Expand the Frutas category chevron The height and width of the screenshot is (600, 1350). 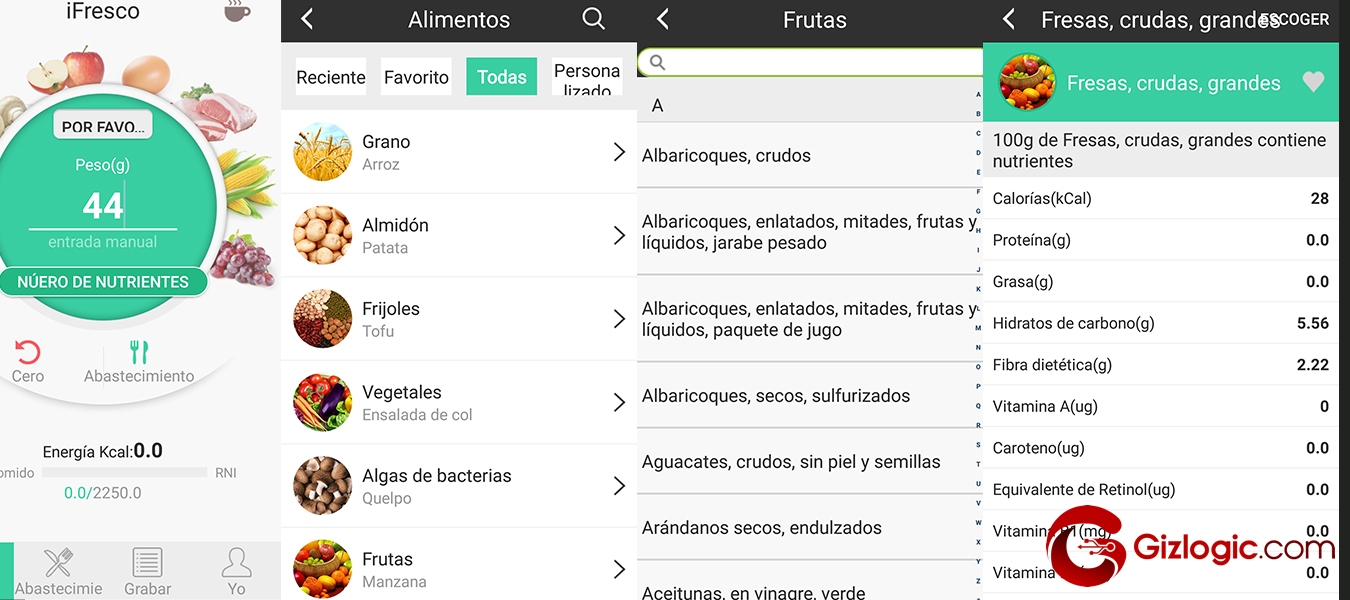619,569
